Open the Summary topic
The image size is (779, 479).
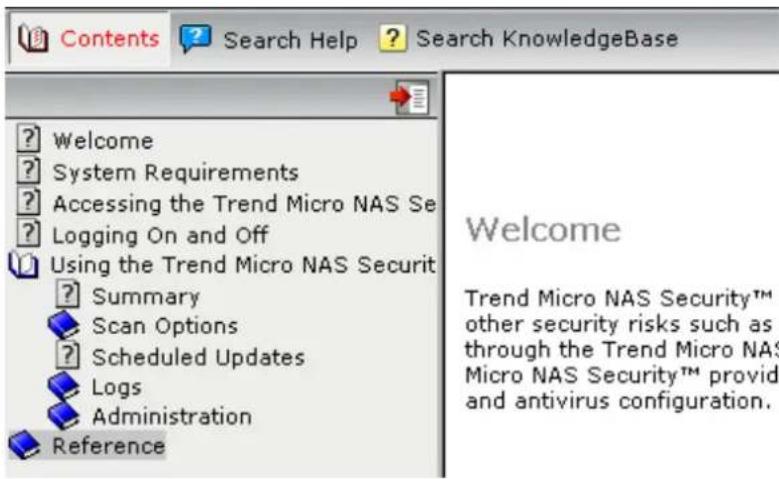(x=146, y=297)
